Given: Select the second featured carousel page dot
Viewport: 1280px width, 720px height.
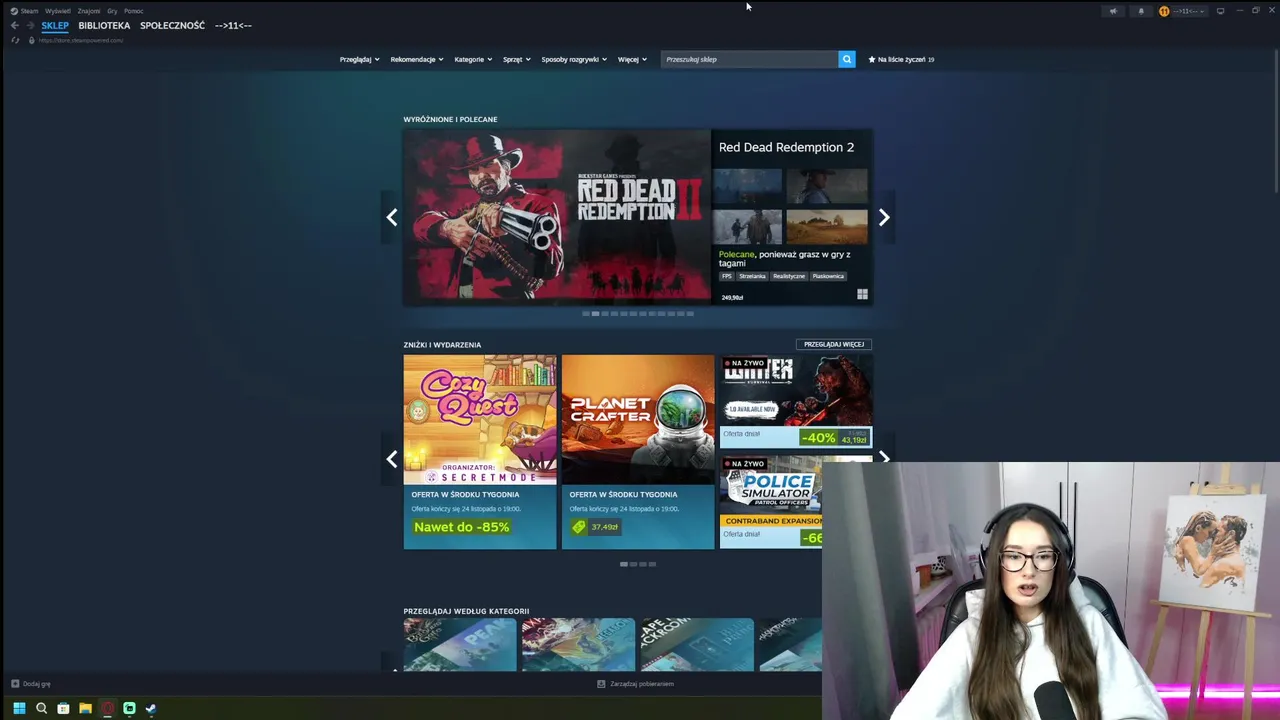Looking at the screenshot, I should tap(596, 314).
